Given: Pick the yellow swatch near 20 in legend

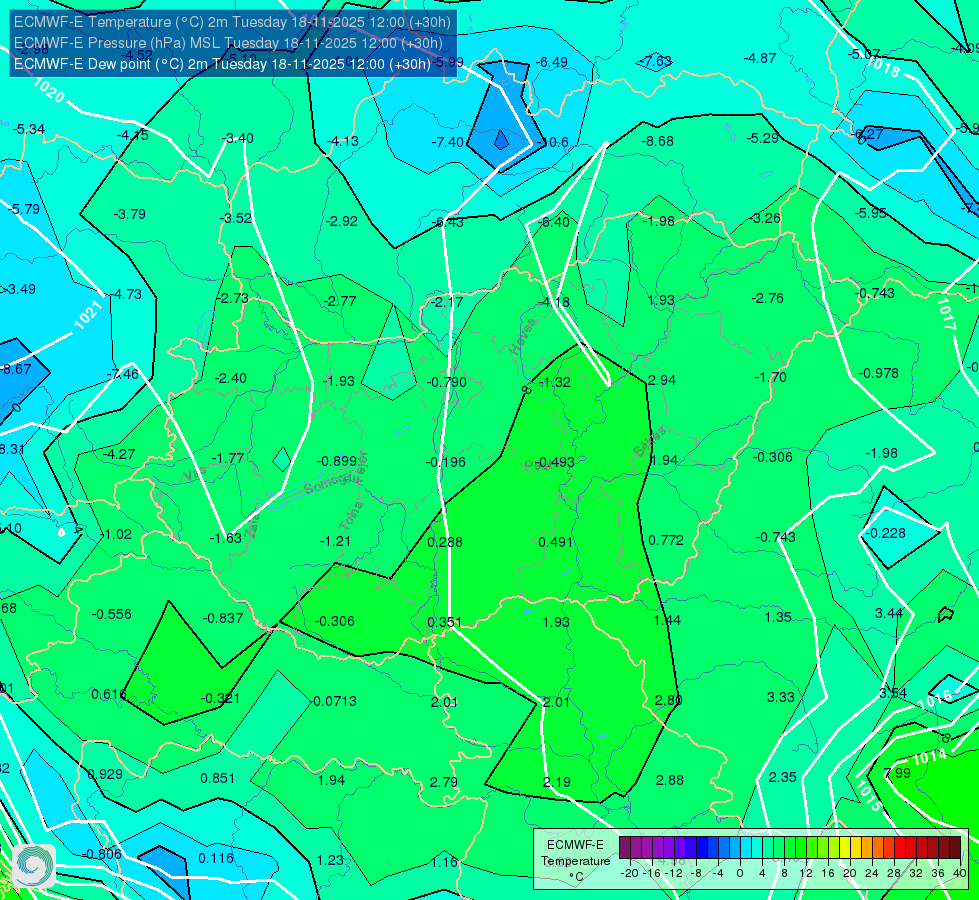Looking at the screenshot, I should [x=845, y=848].
